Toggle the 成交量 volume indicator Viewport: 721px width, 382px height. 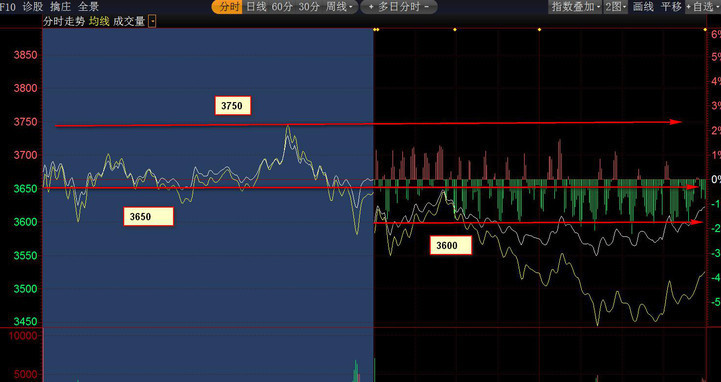pyautogui.click(x=129, y=22)
